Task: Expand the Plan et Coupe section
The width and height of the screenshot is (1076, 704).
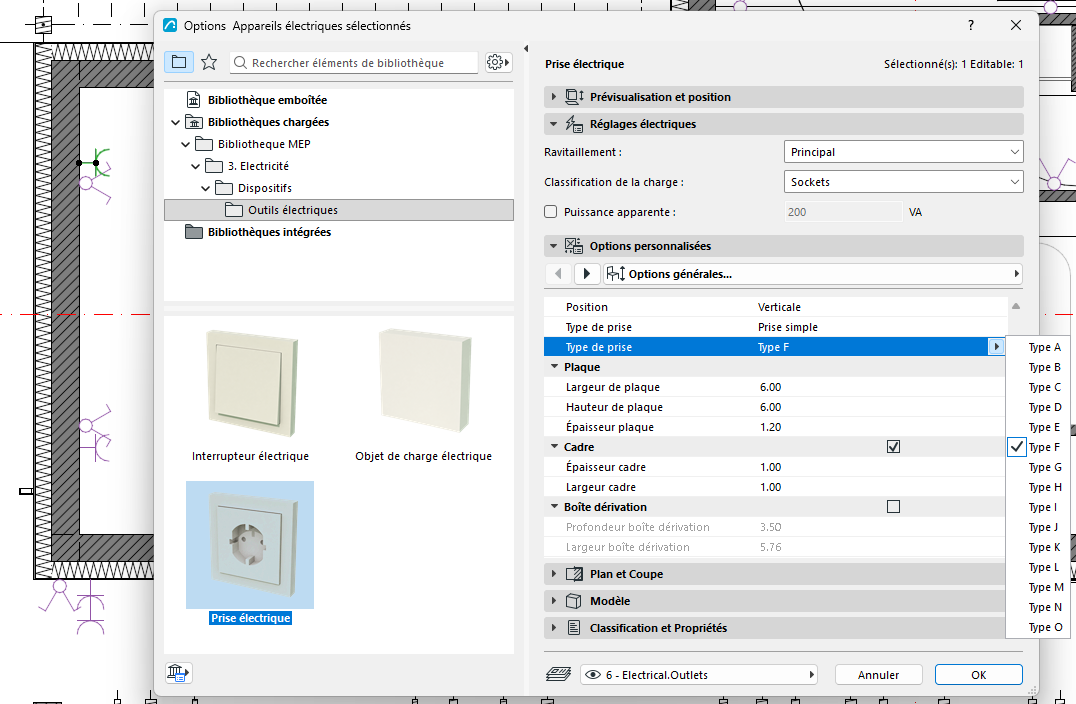Action: point(554,574)
